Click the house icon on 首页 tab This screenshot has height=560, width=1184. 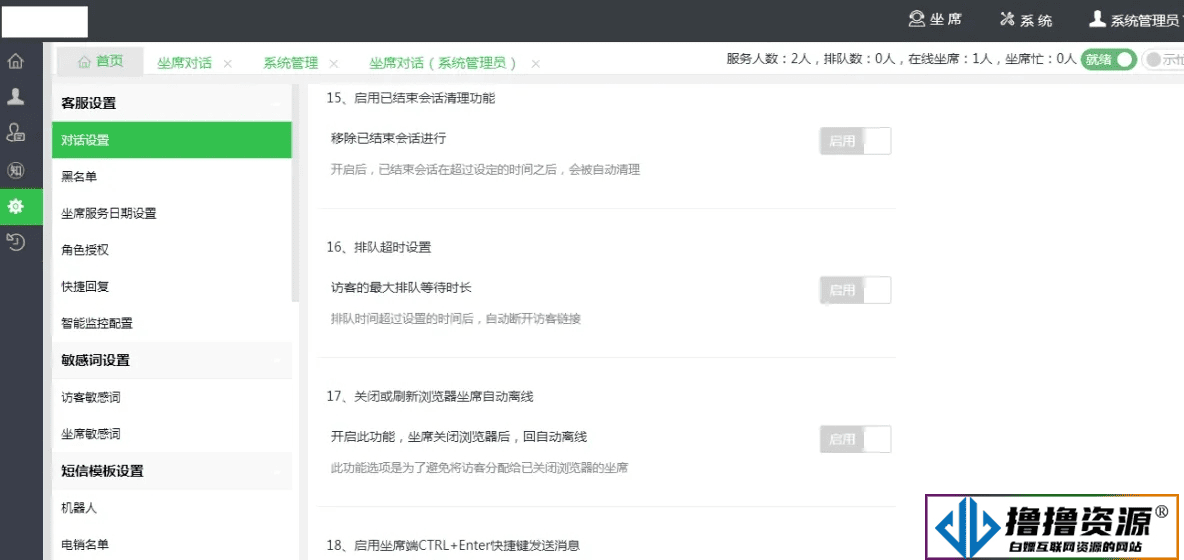pos(84,62)
